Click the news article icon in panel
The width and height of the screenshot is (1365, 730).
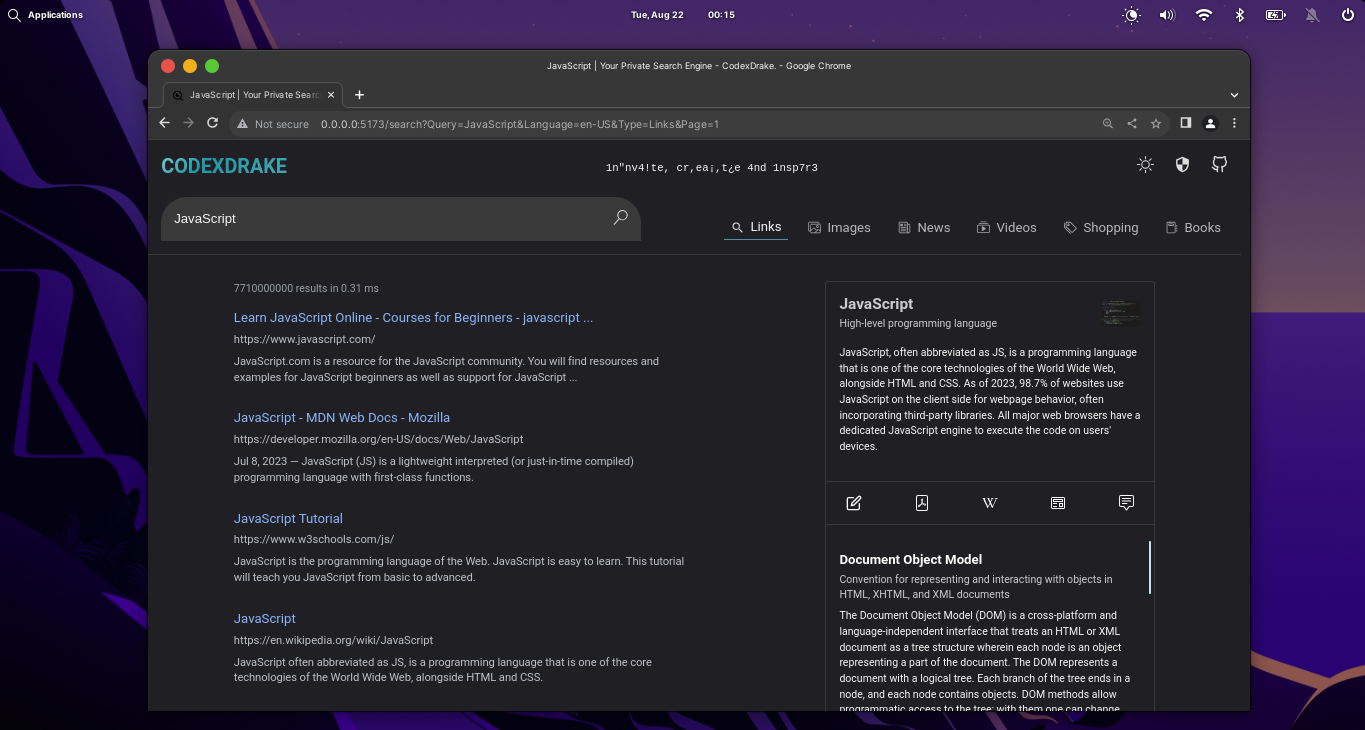coord(1058,503)
